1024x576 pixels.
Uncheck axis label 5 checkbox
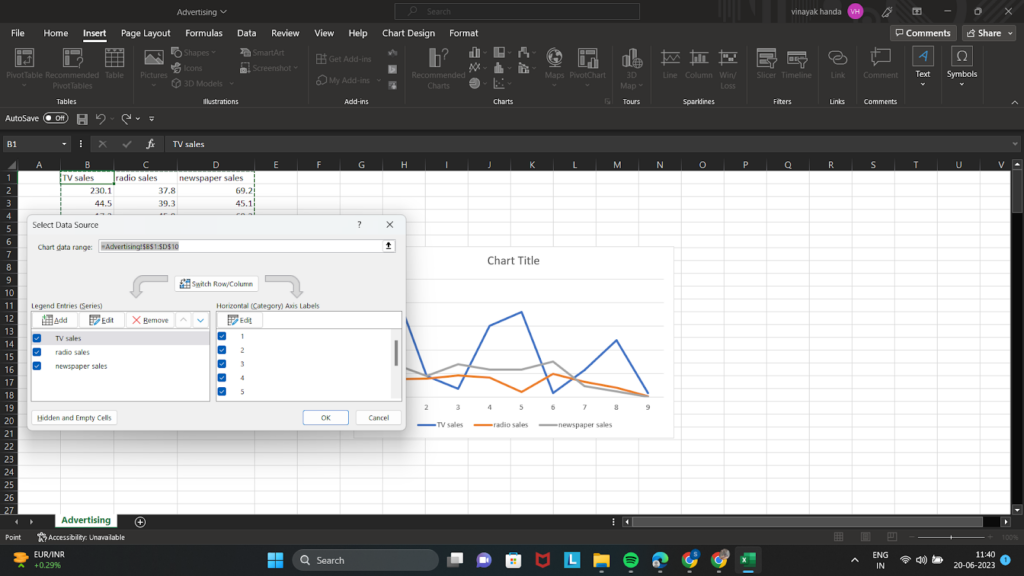(x=222, y=391)
